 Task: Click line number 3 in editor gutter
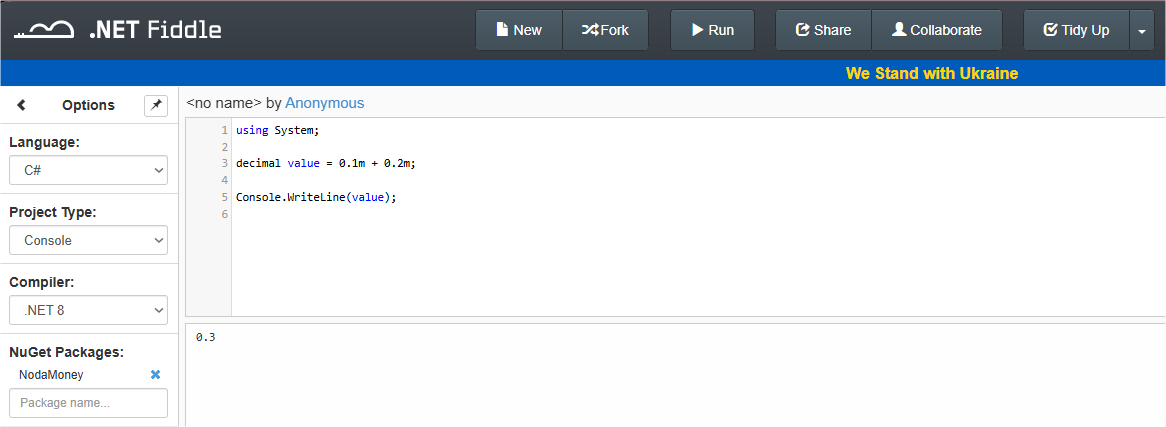pyautogui.click(x=225, y=164)
